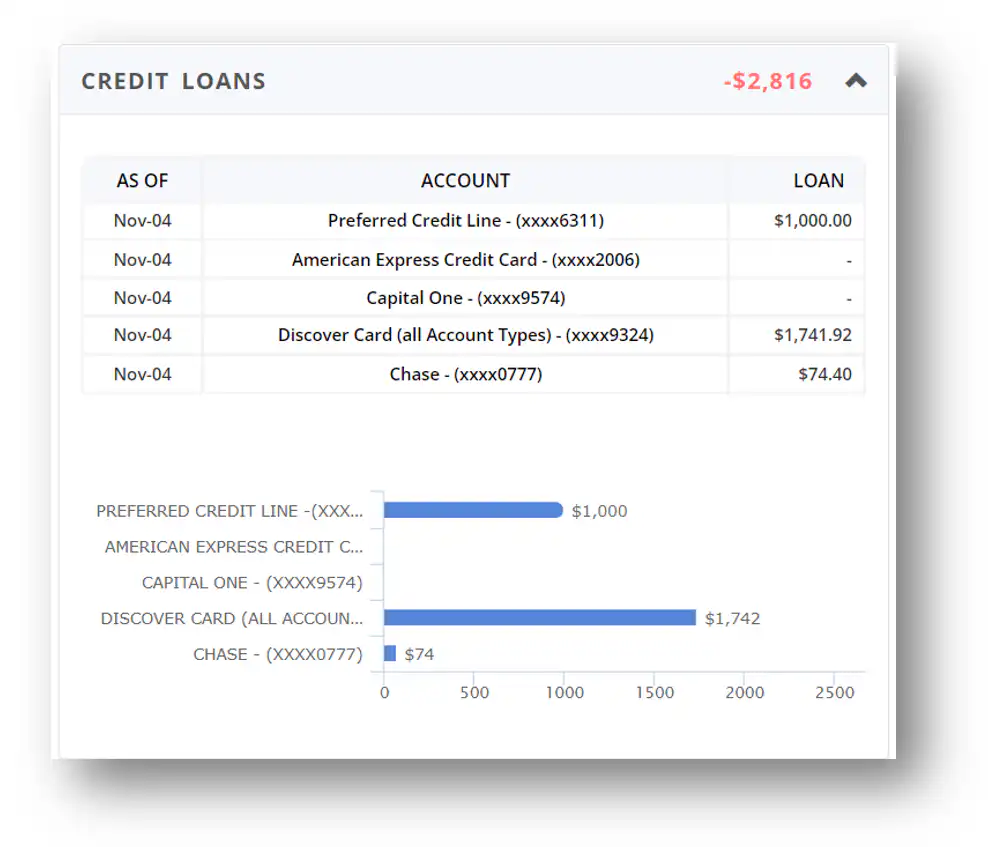Click the Credit Loans panel title
Image resolution: width=988 pixels, height=847 pixels.
click(173, 81)
